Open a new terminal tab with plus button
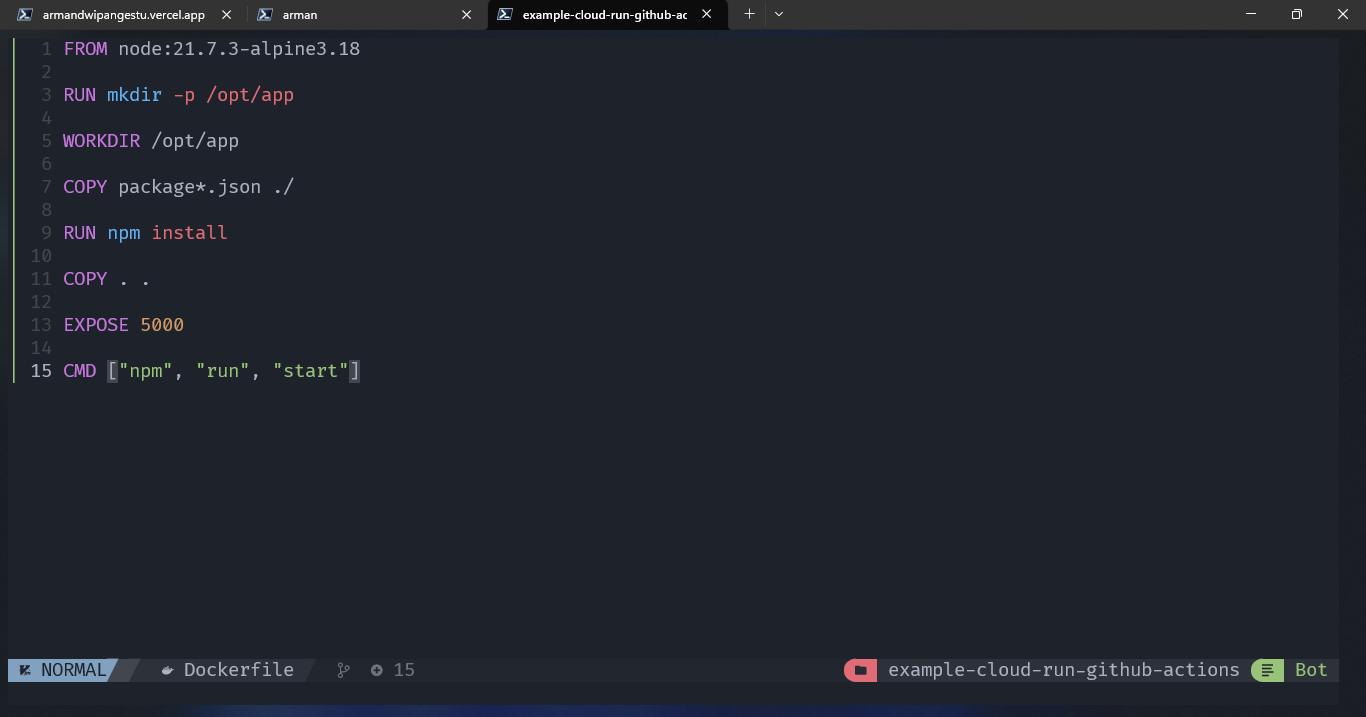 749,14
